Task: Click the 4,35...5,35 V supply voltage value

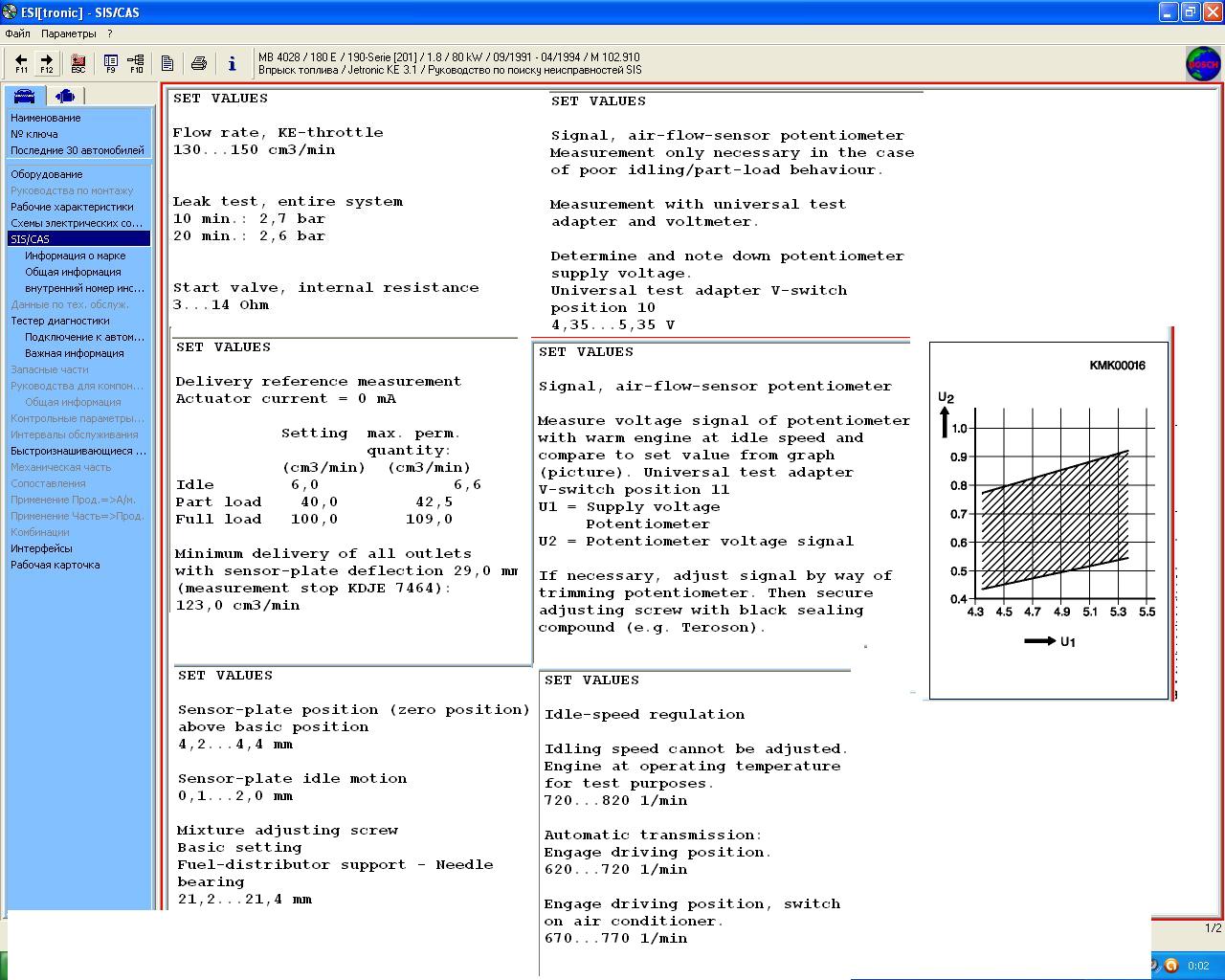Action: [x=612, y=325]
